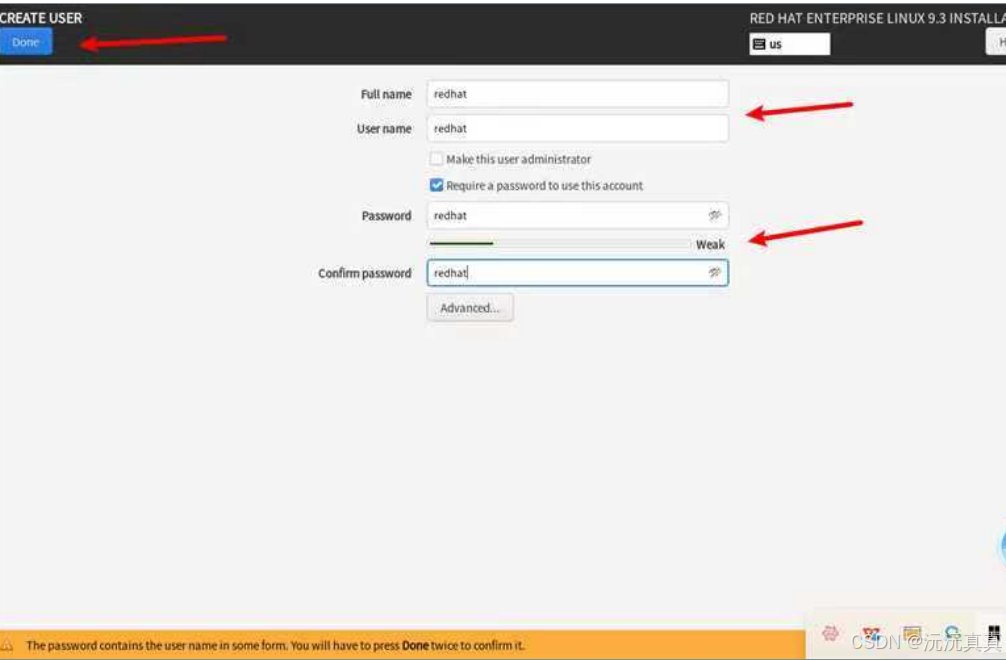Open the us keyboard layout selector
The width and height of the screenshot is (1006, 660).
click(x=789, y=44)
